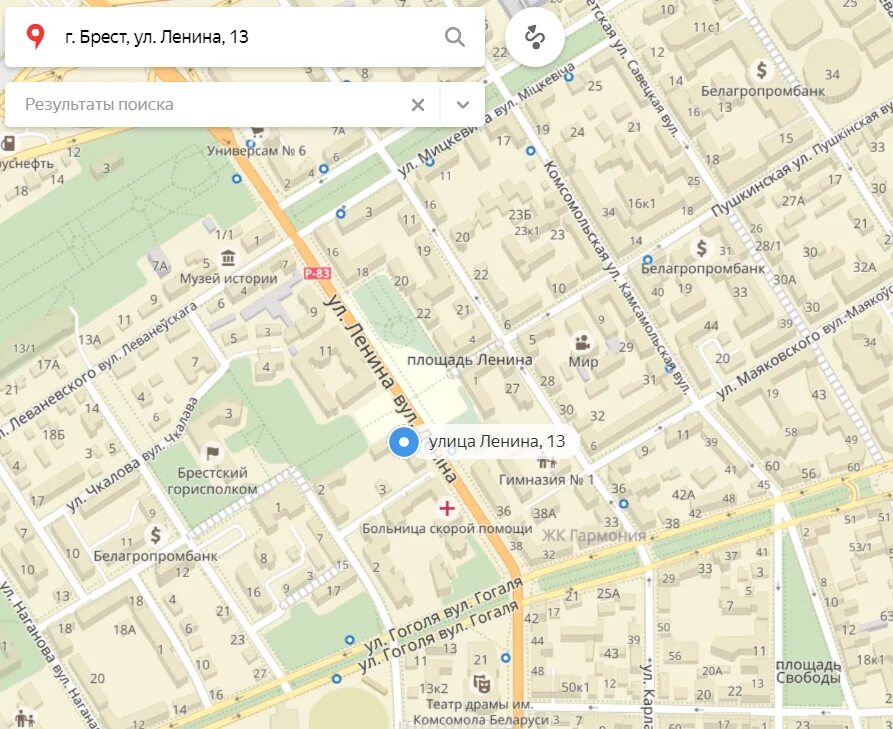Click the Белагропромбанк dollar icon on Пушкинская
Viewport: 893px width, 729px height.
(x=702, y=248)
